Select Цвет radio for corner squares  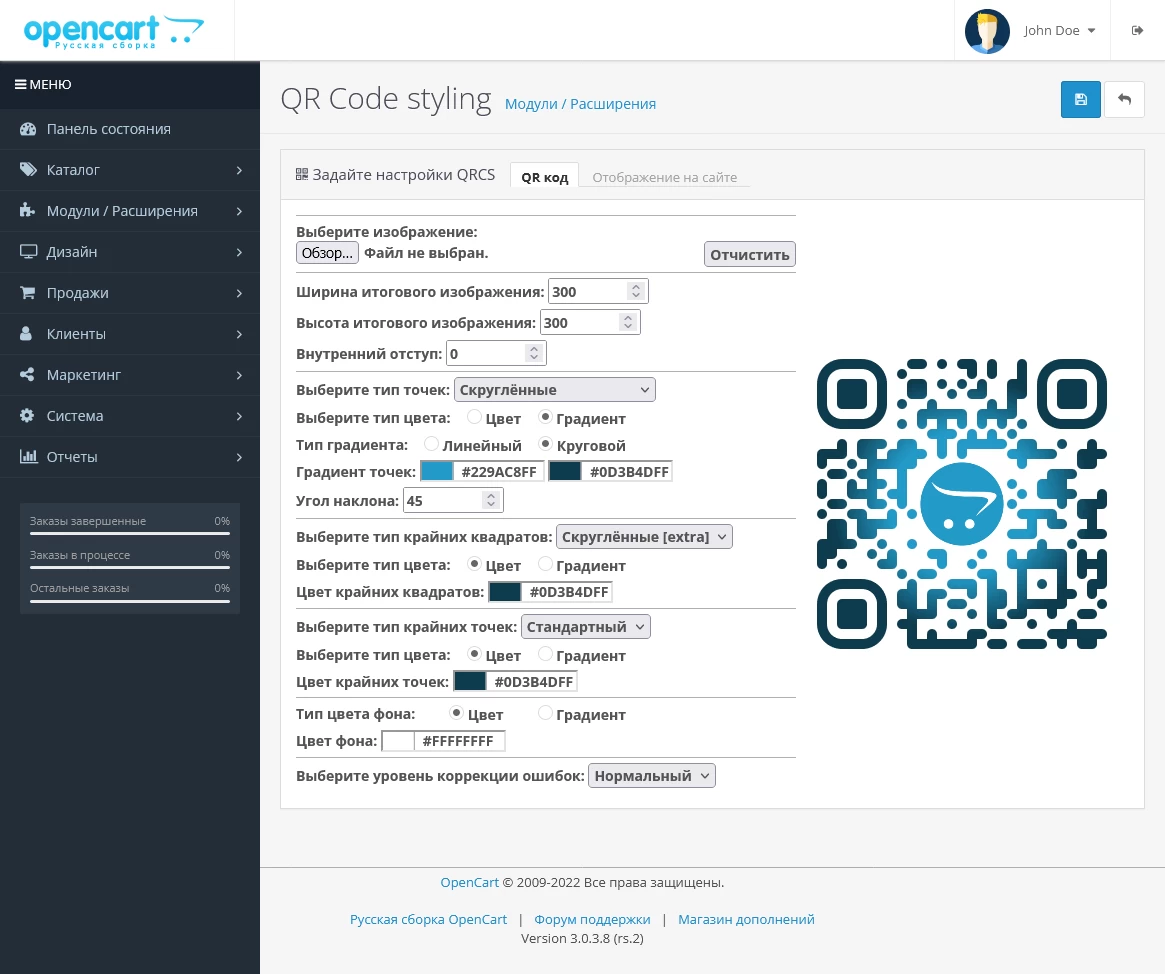tap(474, 565)
